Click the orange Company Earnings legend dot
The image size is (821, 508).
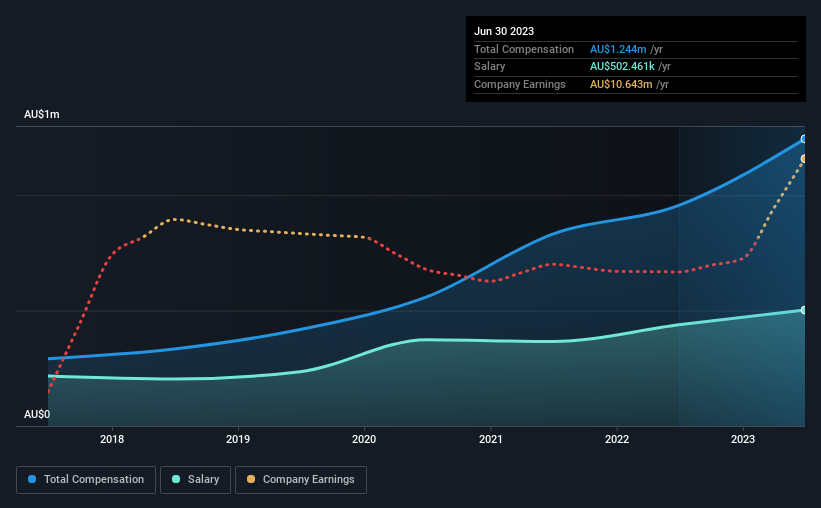(x=251, y=479)
